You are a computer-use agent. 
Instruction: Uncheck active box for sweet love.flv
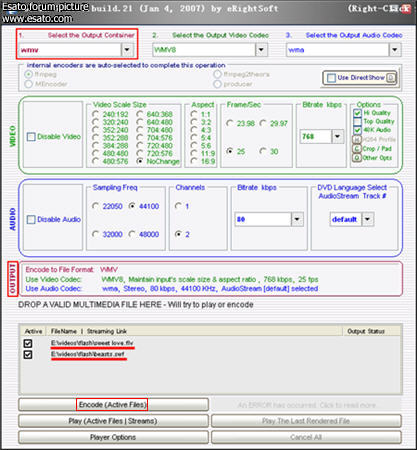click(28, 343)
